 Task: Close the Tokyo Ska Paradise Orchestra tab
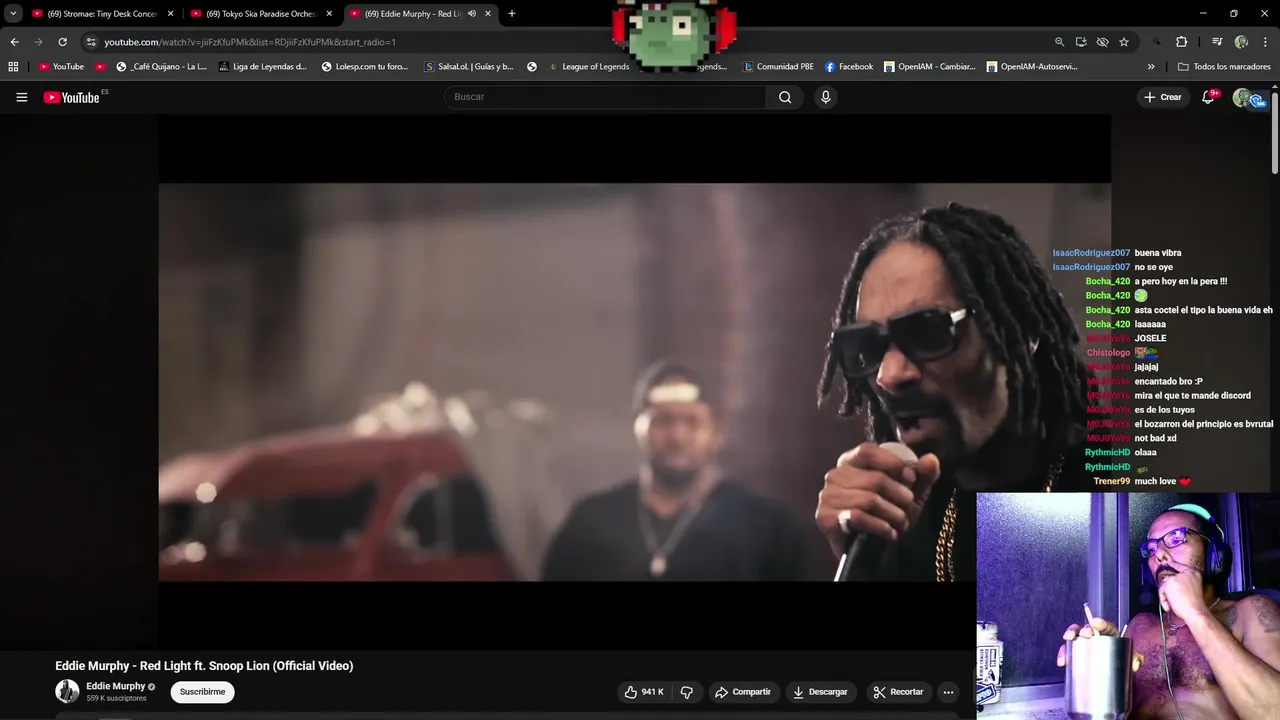[329, 14]
